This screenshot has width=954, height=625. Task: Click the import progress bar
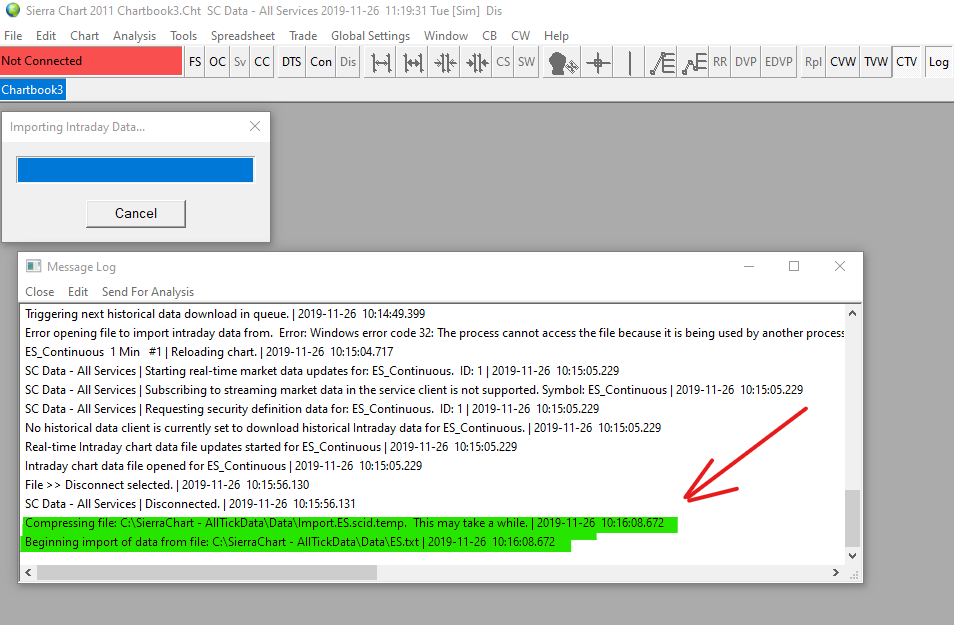tap(135, 170)
